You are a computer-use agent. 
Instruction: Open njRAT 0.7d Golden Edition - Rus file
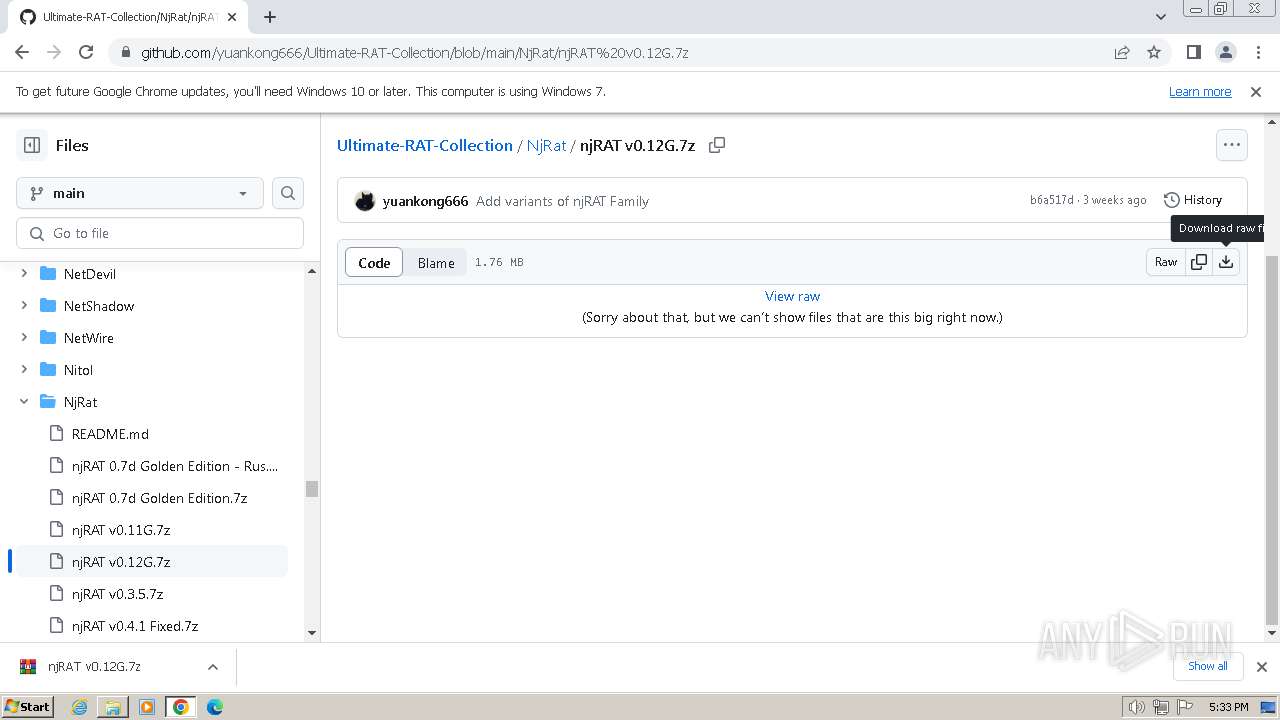(175, 466)
